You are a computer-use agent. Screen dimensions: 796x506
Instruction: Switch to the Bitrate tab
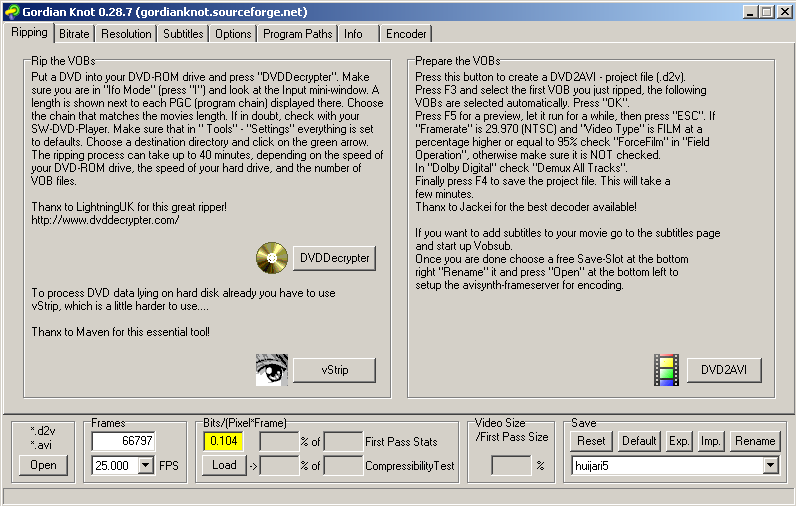pos(74,34)
